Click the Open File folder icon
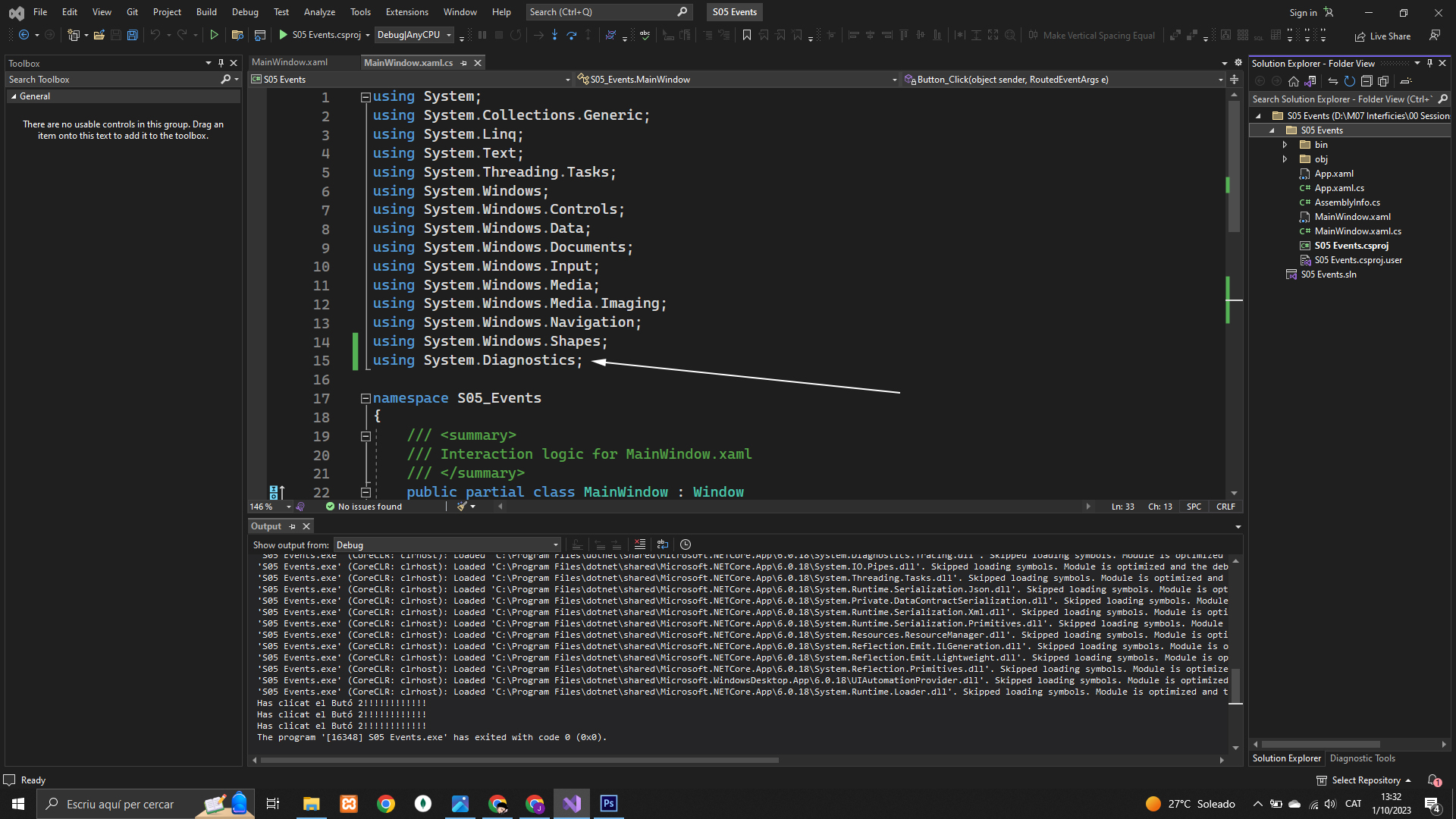Image resolution: width=1456 pixels, height=819 pixels. click(99, 35)
